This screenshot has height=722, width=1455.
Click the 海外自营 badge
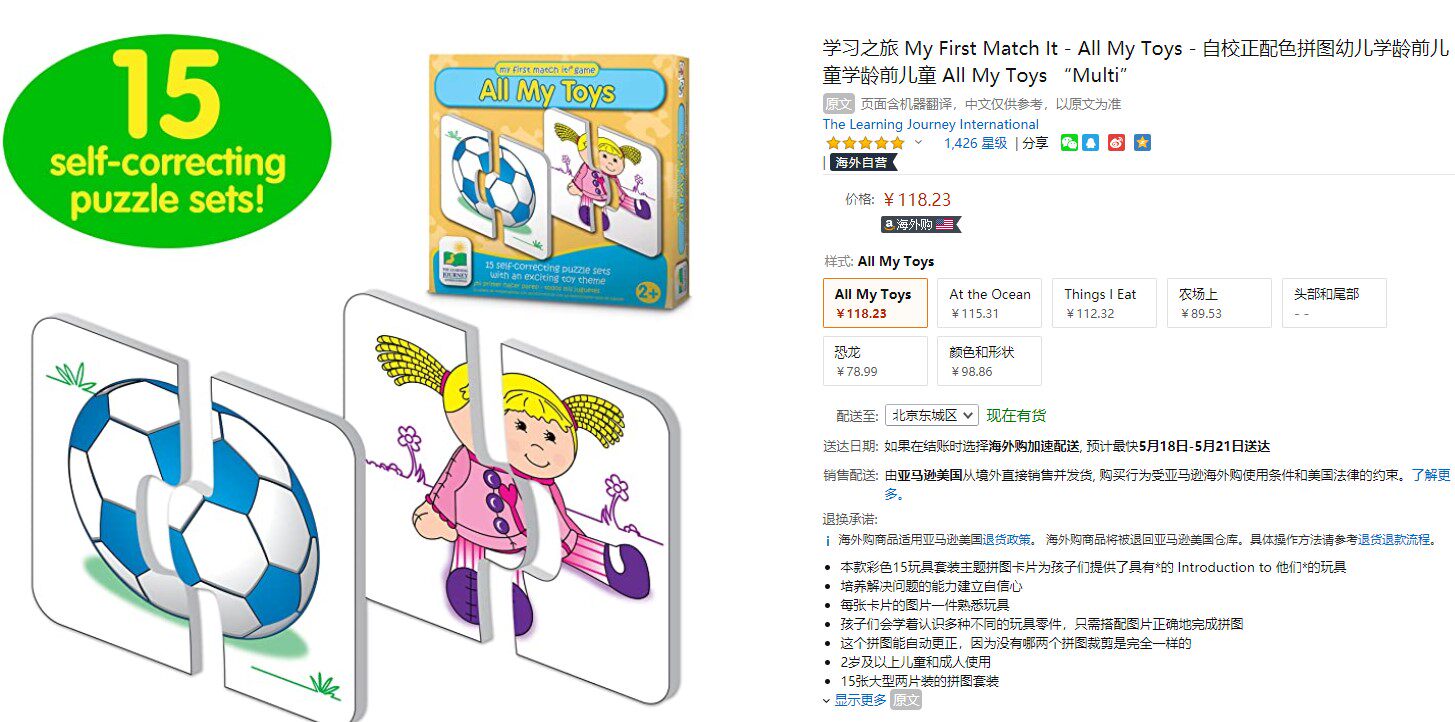click(861, 163)
